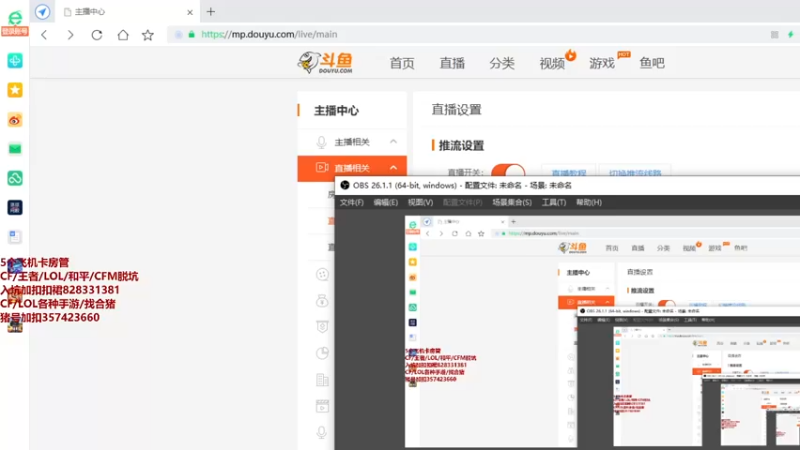Viewport: 800px width, 450px height.
Task: Click the bottom microphone icon in Douyu sidebar
Action: coord(321,433)
